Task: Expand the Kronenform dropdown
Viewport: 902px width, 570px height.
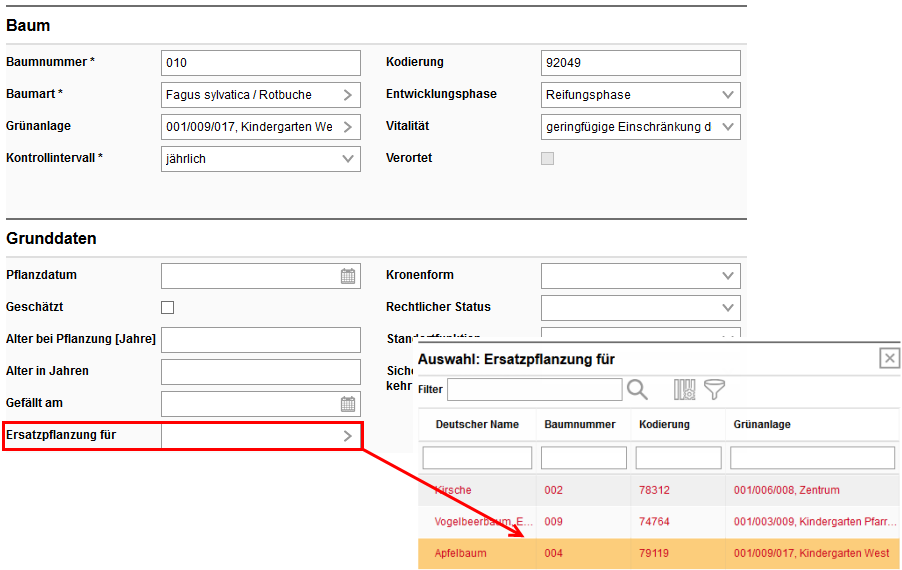Action: pyautogui.click(x=728, y=276)
